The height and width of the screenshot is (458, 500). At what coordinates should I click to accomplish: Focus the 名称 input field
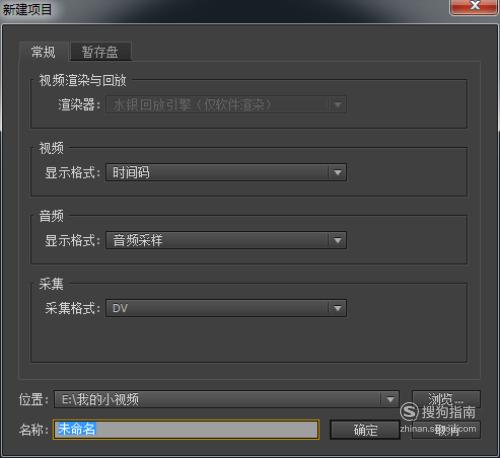[186, 429]
